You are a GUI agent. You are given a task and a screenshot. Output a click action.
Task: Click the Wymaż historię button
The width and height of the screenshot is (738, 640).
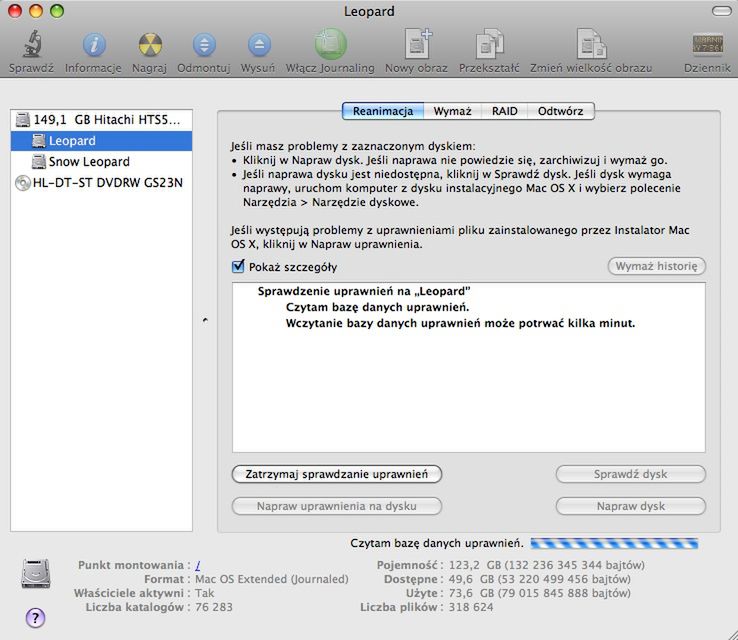tap(657, 266)
